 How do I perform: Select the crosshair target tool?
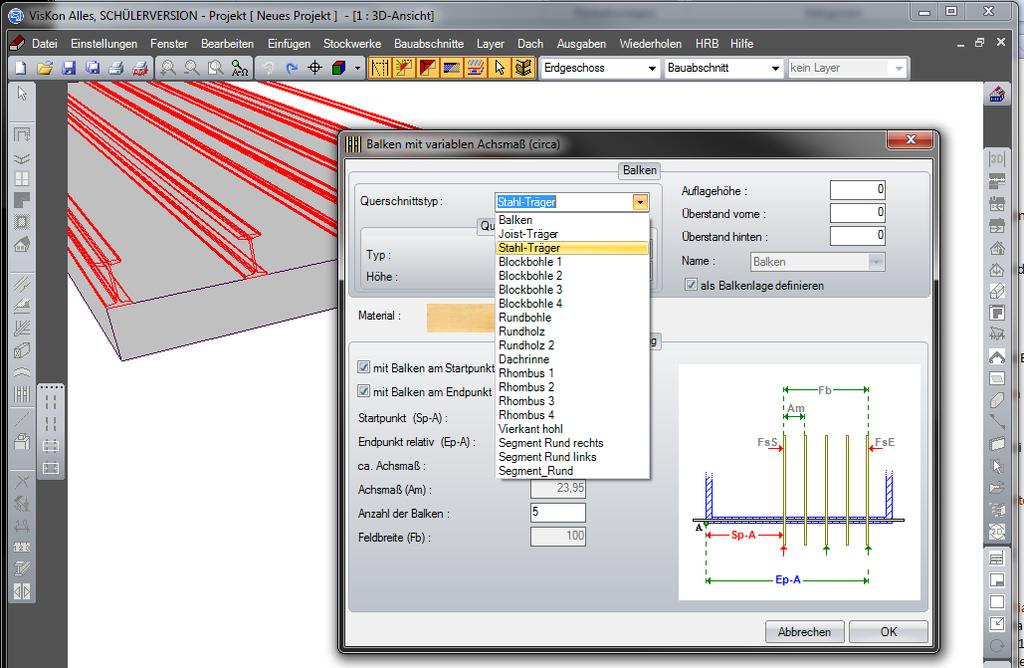click(315, 68)
